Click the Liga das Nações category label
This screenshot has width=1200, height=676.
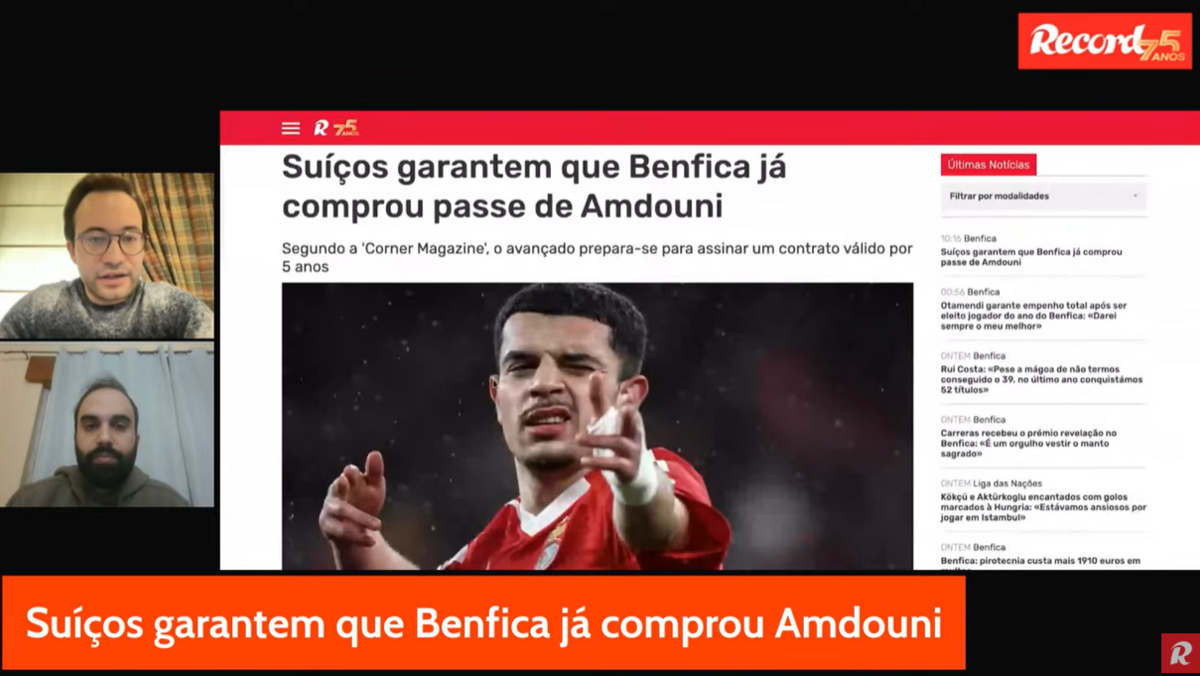click(1008, 483)
